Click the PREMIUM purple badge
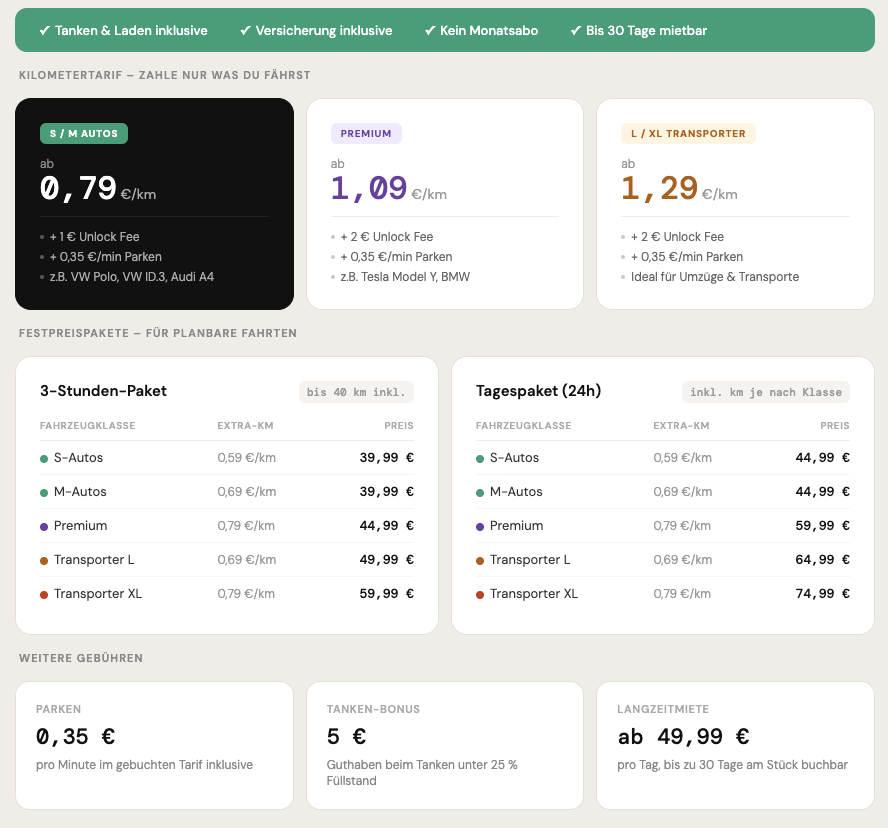 click(x=366, y=134)
